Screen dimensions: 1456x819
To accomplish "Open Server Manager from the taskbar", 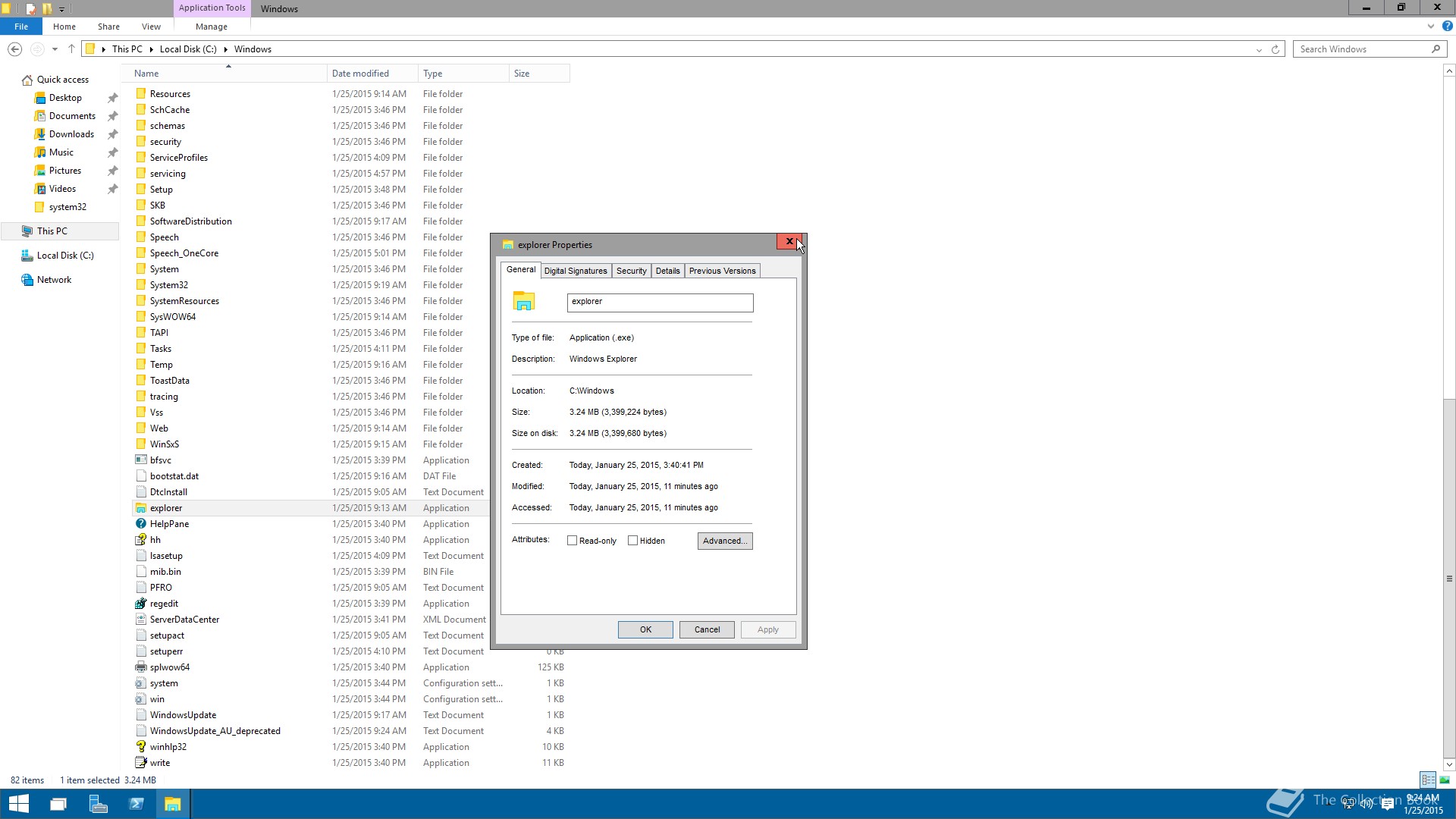I will (98, 804).
